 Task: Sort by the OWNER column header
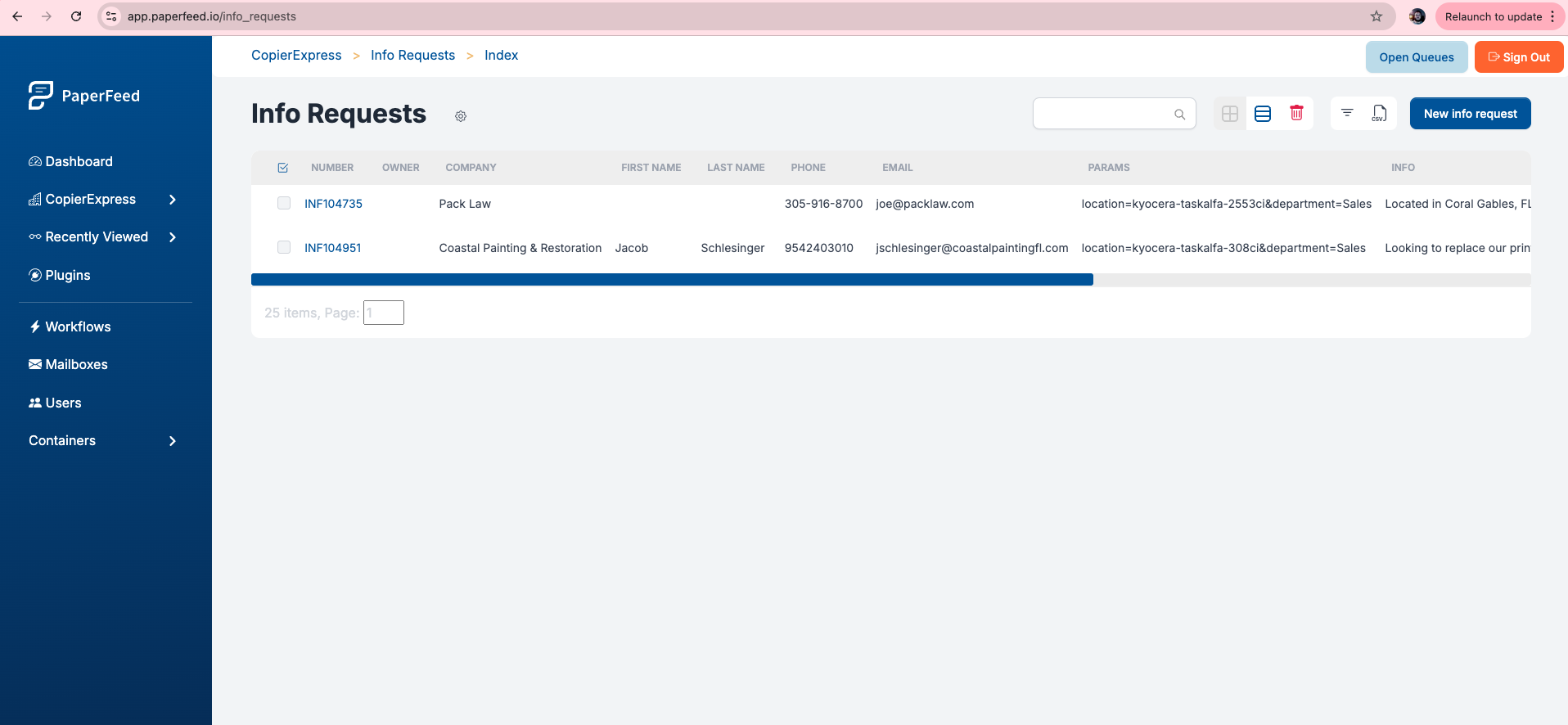[400, 168]
